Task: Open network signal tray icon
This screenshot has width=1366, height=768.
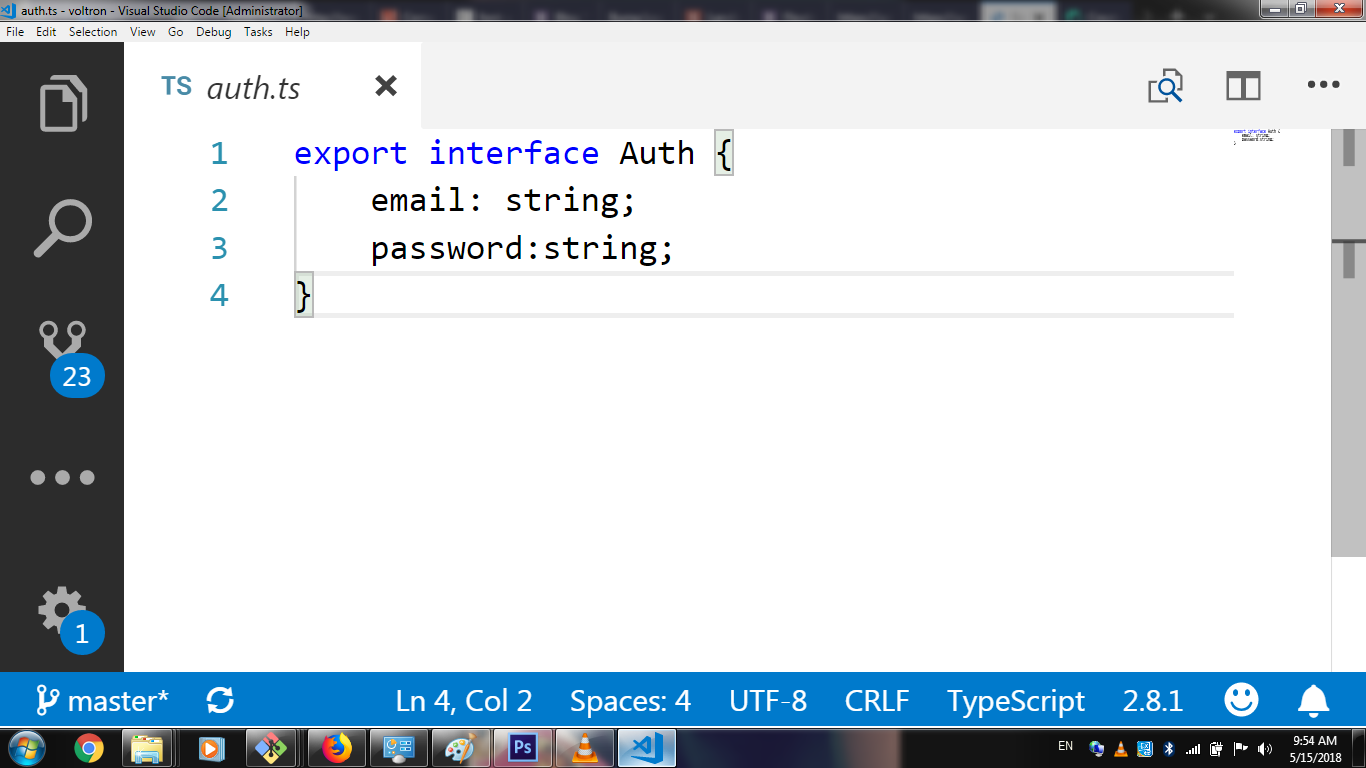Action: [x=1192, y=748]
